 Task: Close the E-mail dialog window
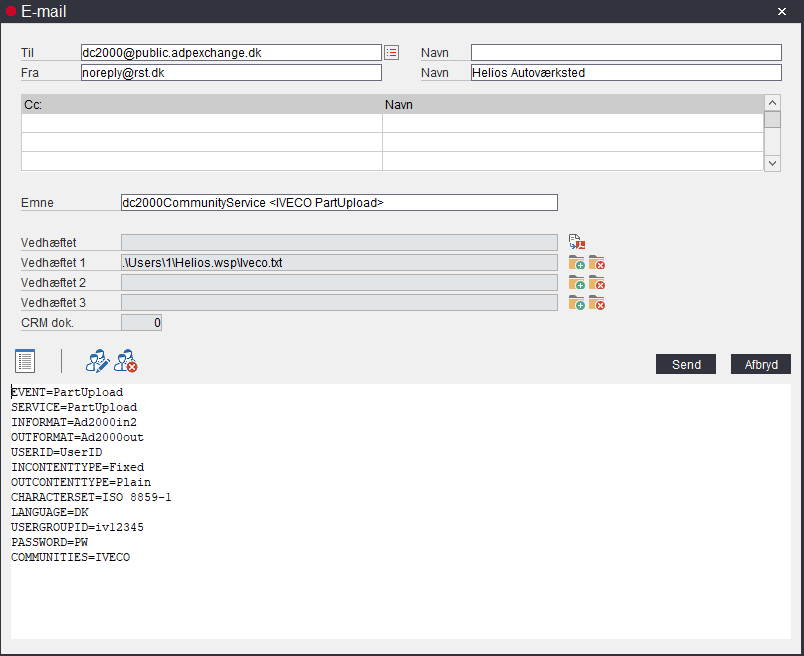pyautogui.click(x=782, y=11)
